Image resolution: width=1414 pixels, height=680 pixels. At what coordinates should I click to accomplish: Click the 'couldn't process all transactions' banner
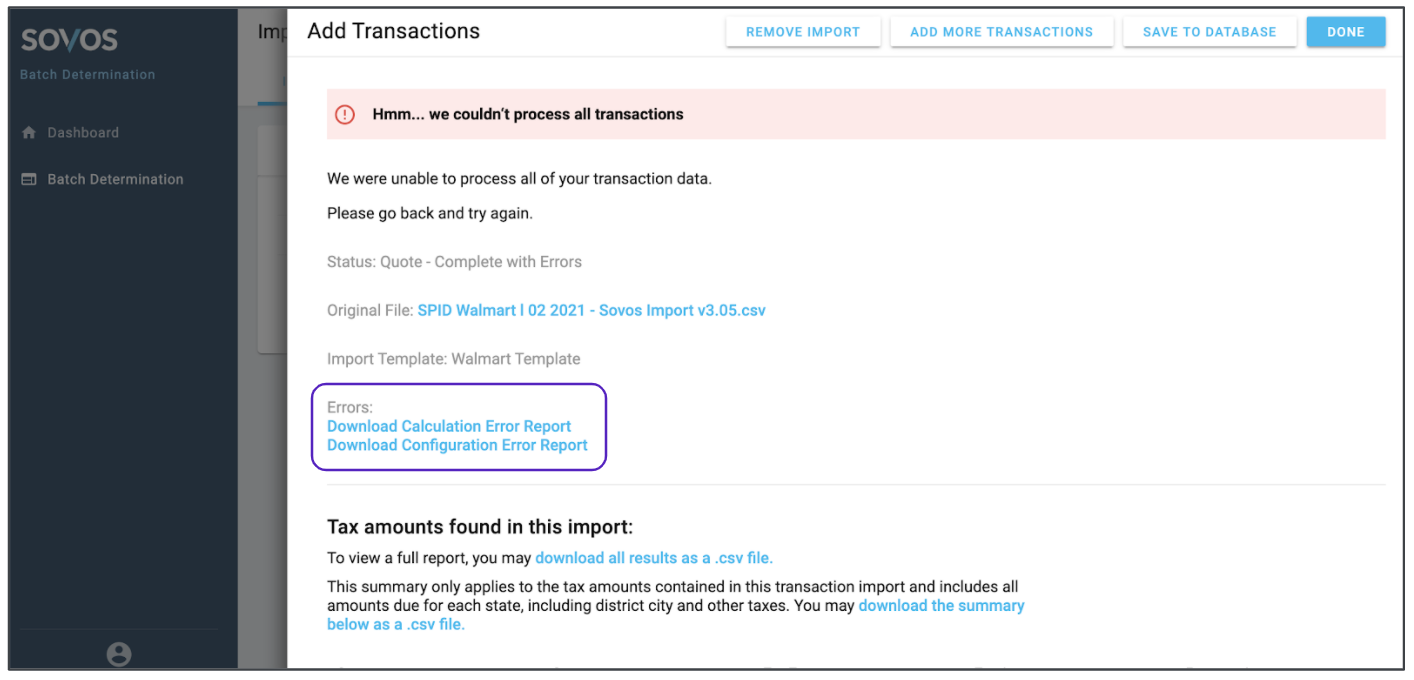click(528, 115)
